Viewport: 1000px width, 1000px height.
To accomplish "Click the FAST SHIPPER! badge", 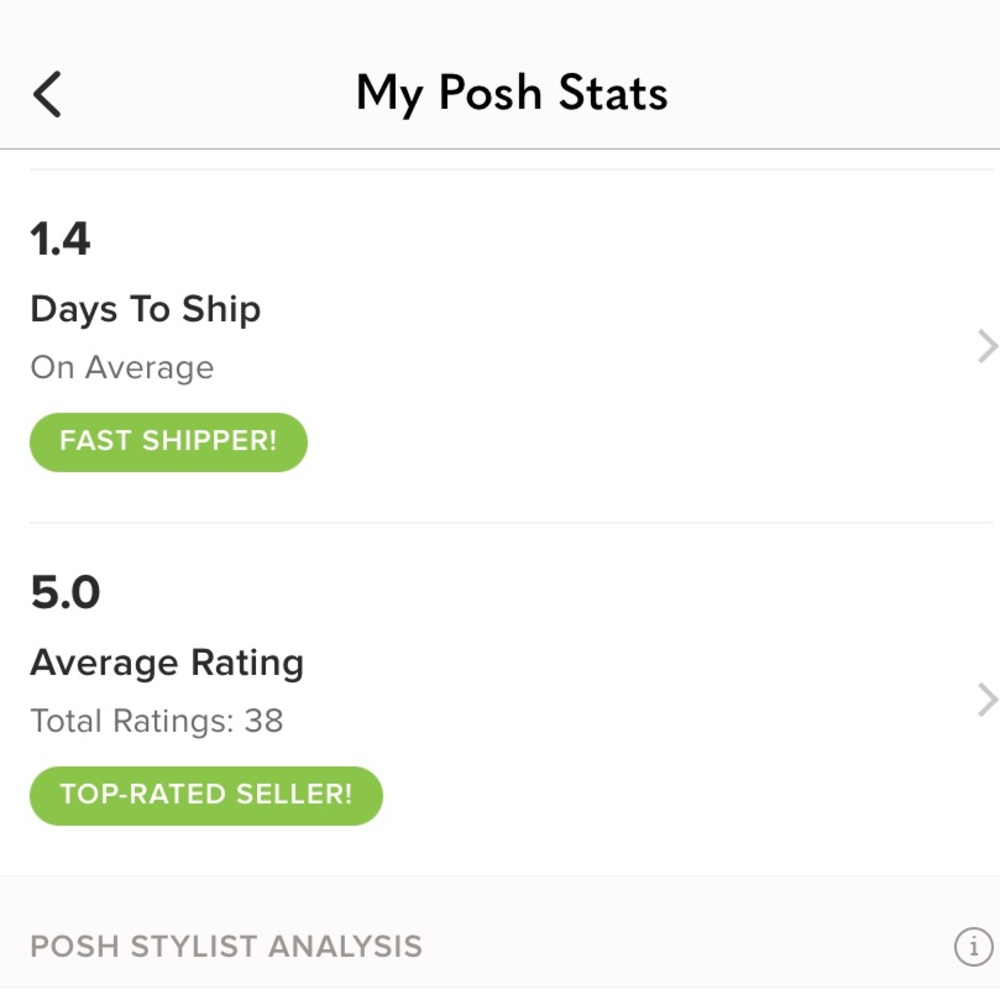I will click(168, 441).
